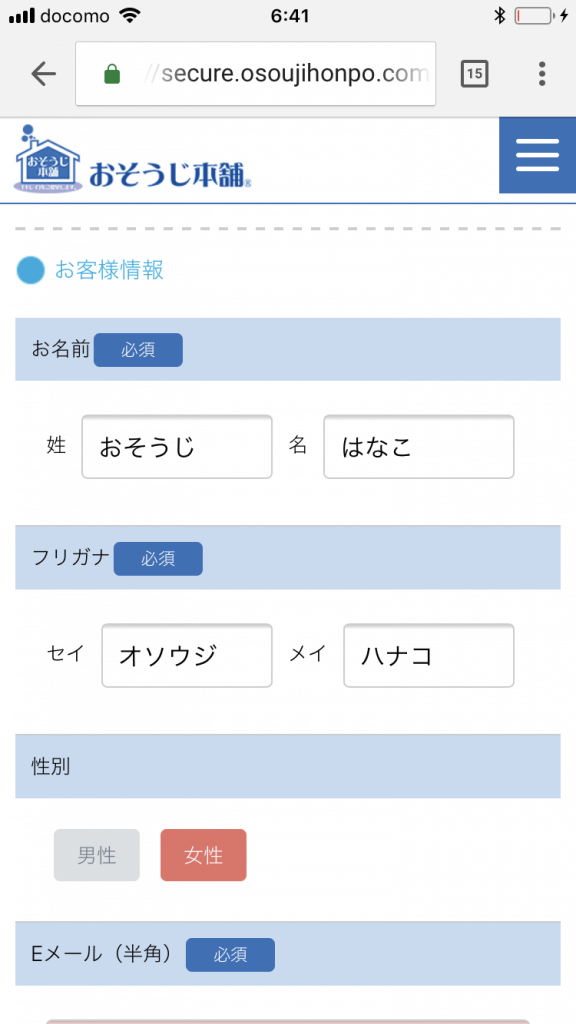Tap the おそうじ本舗 house logo
This screenshot has height=1024, width=576.
[x=48, y=159]
